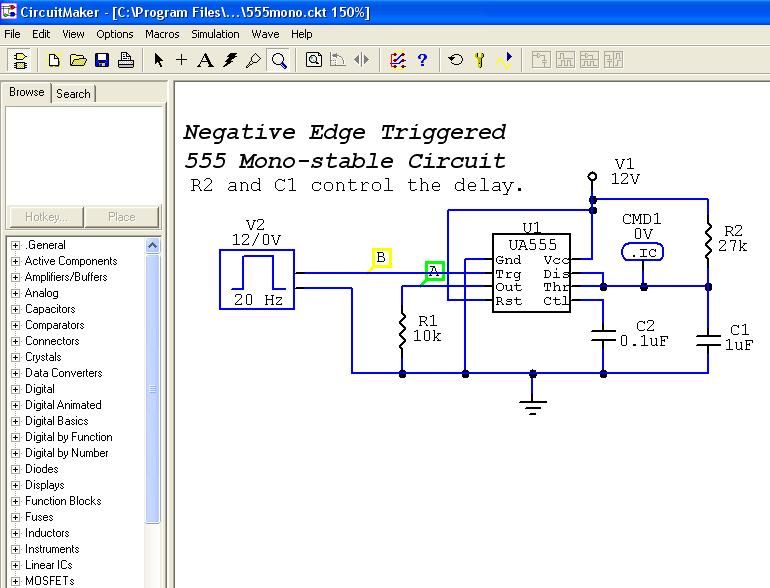Select Digital Animated tree item

pyautogui.click(x=63, y=405)
